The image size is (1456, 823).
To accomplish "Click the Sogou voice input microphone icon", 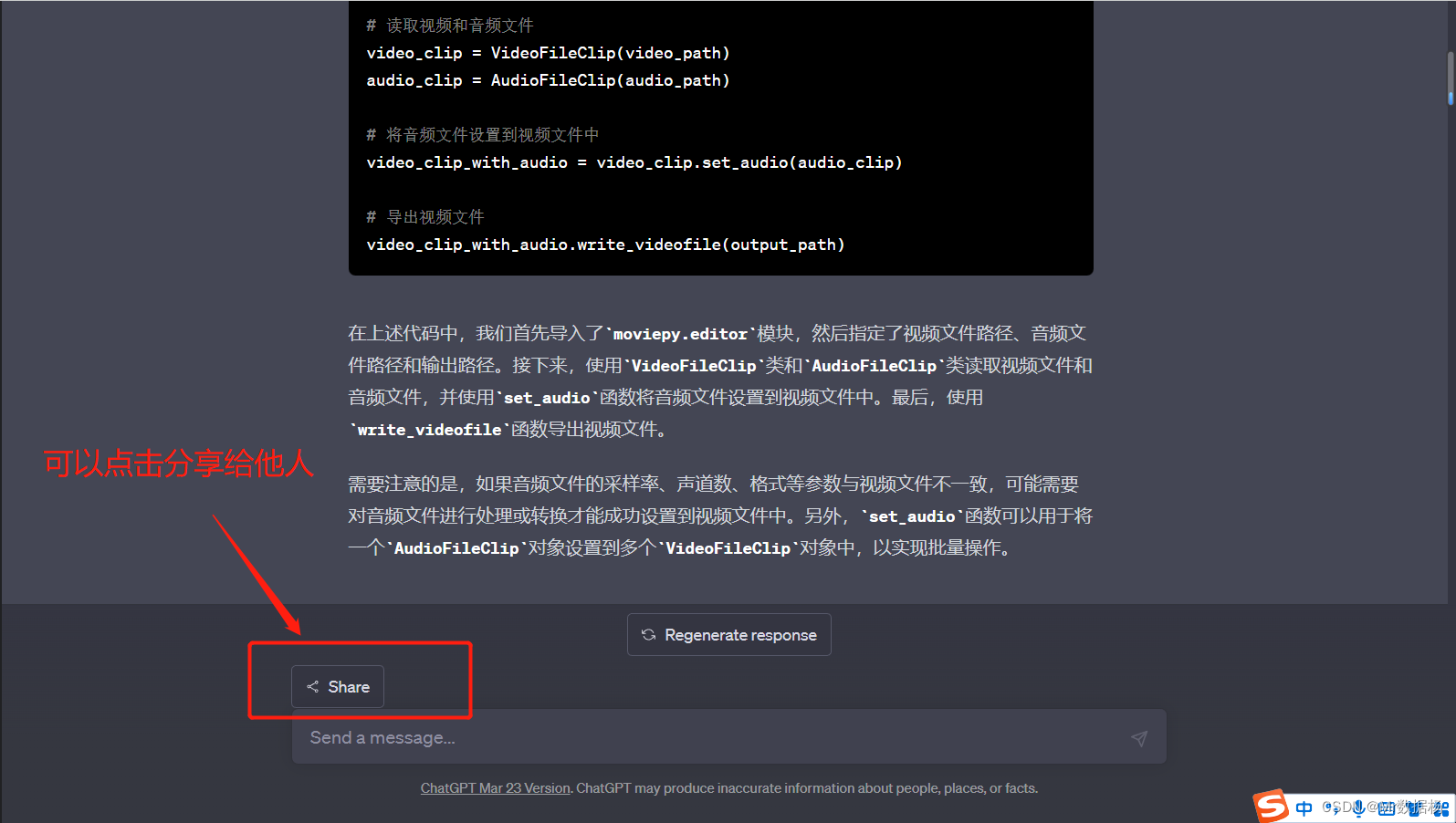I will click(1359, 807).
